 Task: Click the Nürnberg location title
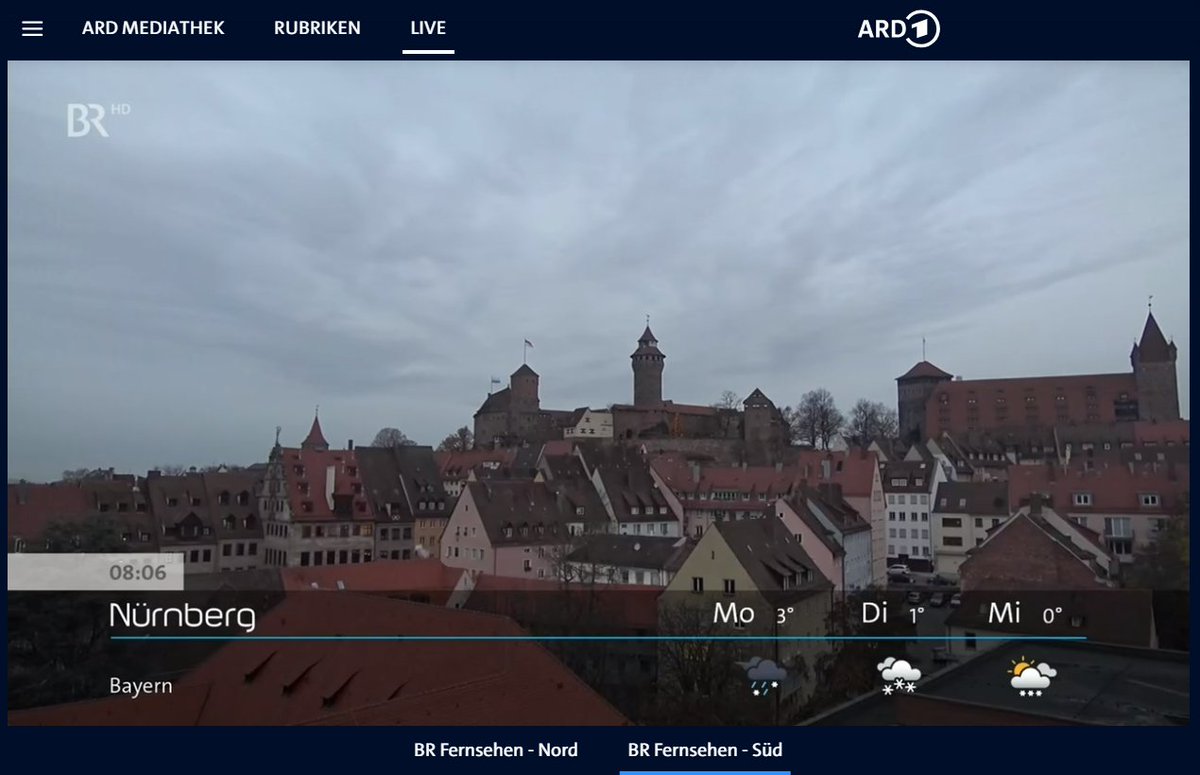[x=182, y=614]
